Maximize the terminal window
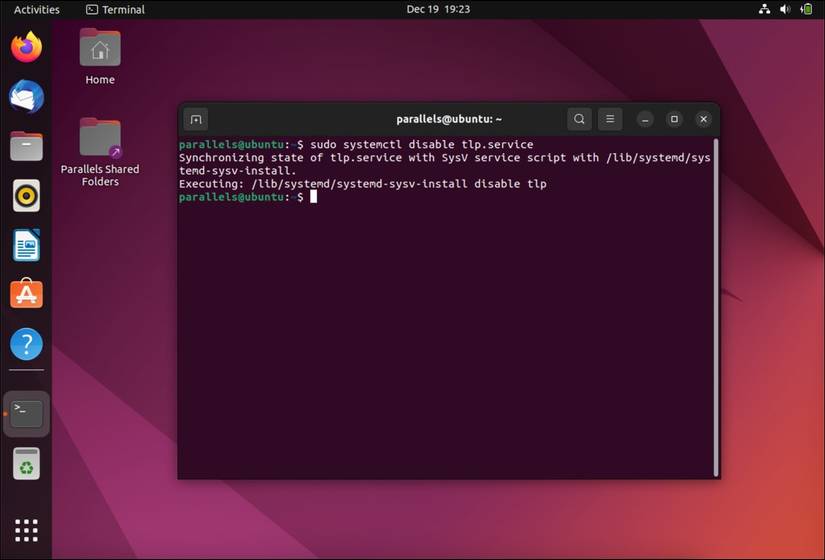Image resolution: width=825 pixels, height=560 pixels. click(674, 119)
